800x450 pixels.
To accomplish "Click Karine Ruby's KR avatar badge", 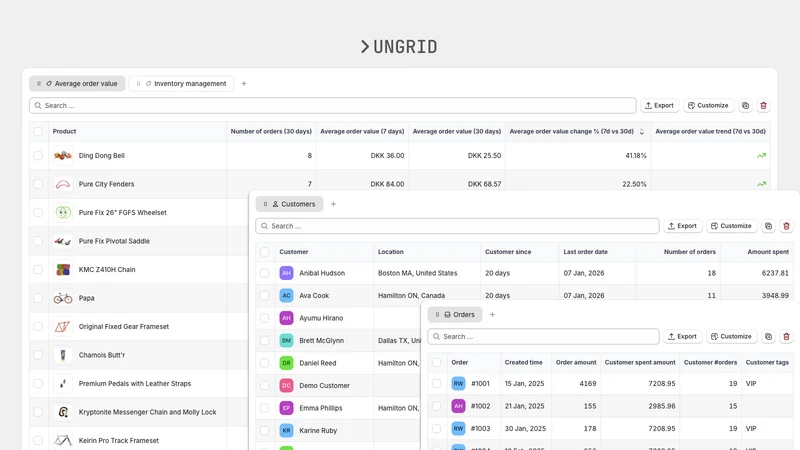I will point(286,430).
